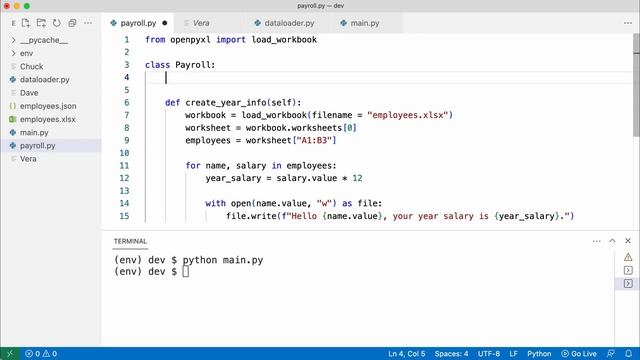Screen dimensions: 640x360
Task: Select the TERMINAL panel tab
Action: pyautogui.click(x=130, y=241)
